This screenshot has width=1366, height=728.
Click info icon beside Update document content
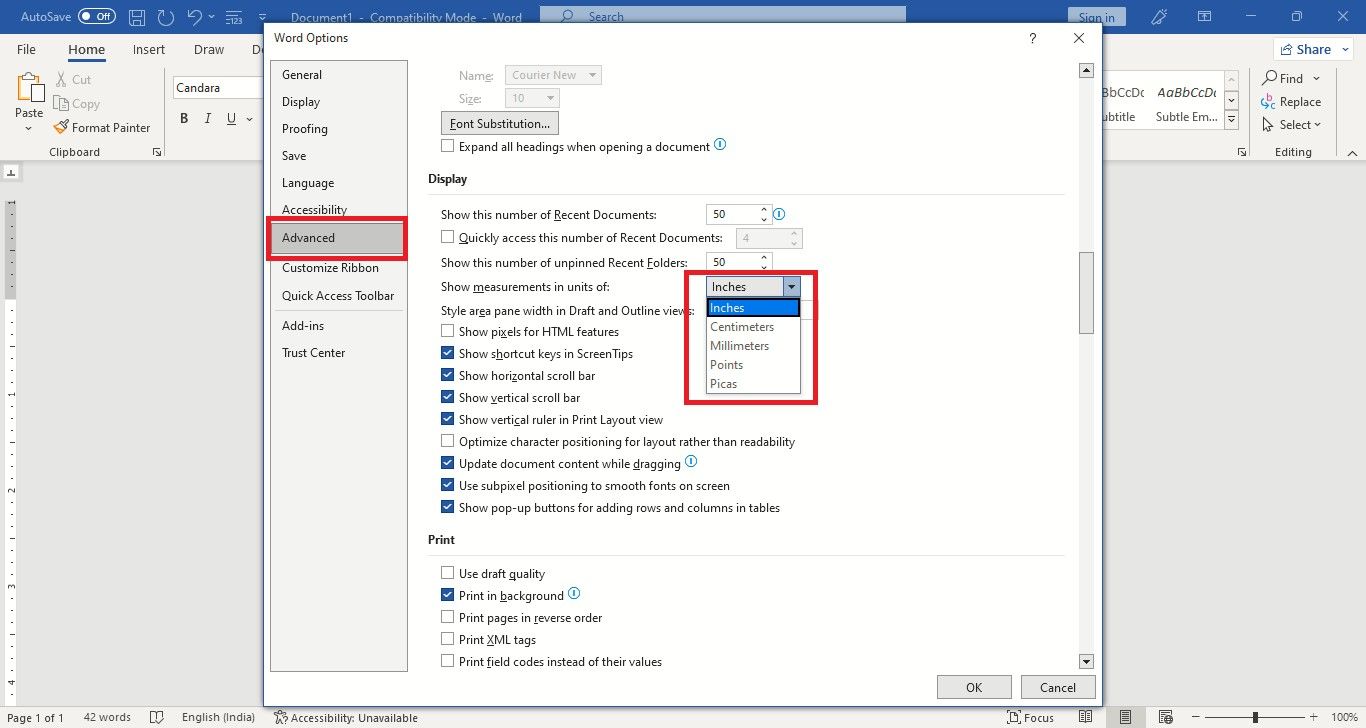pyautogui.click(x=691, y=463)
